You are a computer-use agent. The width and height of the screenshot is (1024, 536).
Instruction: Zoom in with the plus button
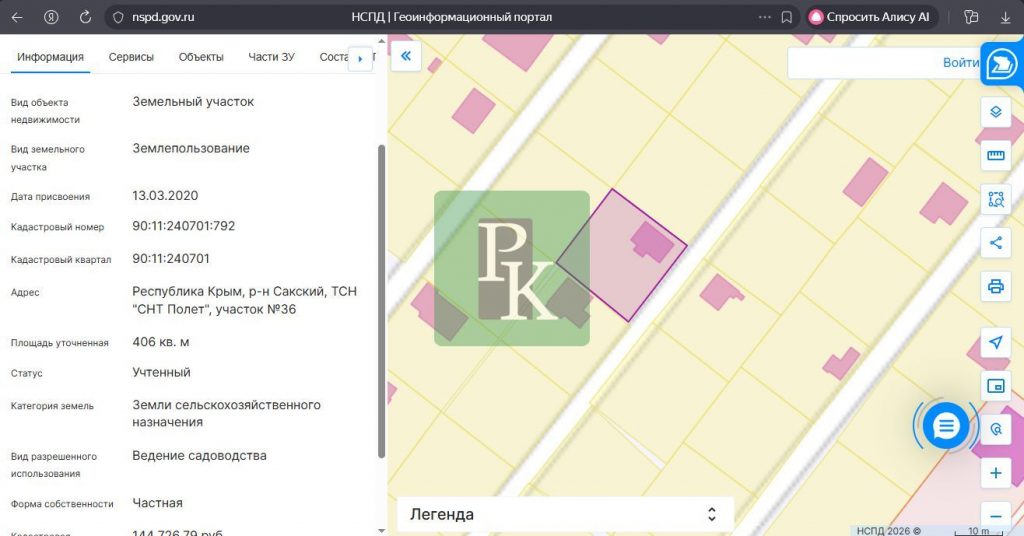(x=995, y=473)
